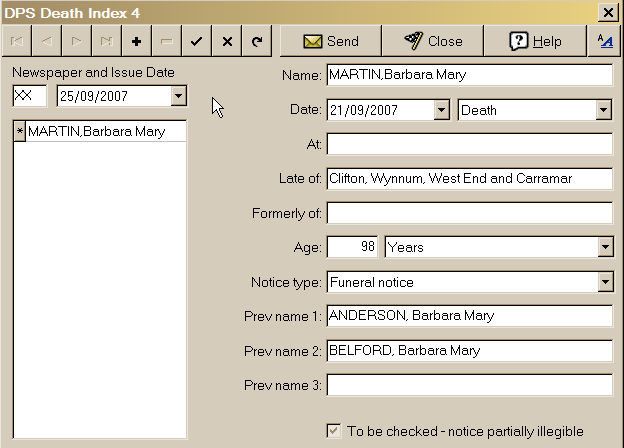Click the post edit checkmark icon
The width and height of the screenshot is (624, 448).
(197, 41)
